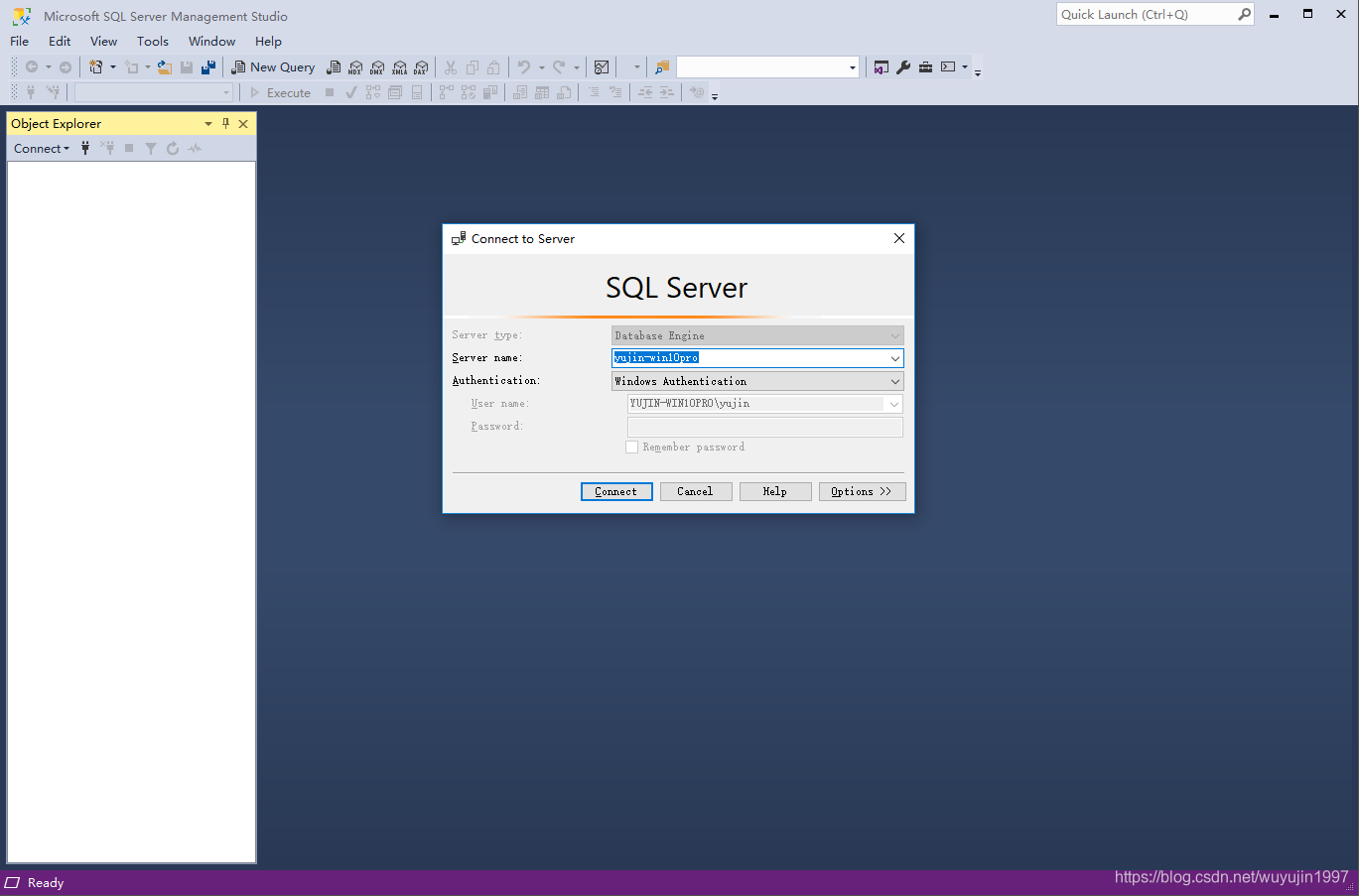Viewport: 1359px width, 896px height.
Task: Open the Server name dropdown
Action: (895, 358)
